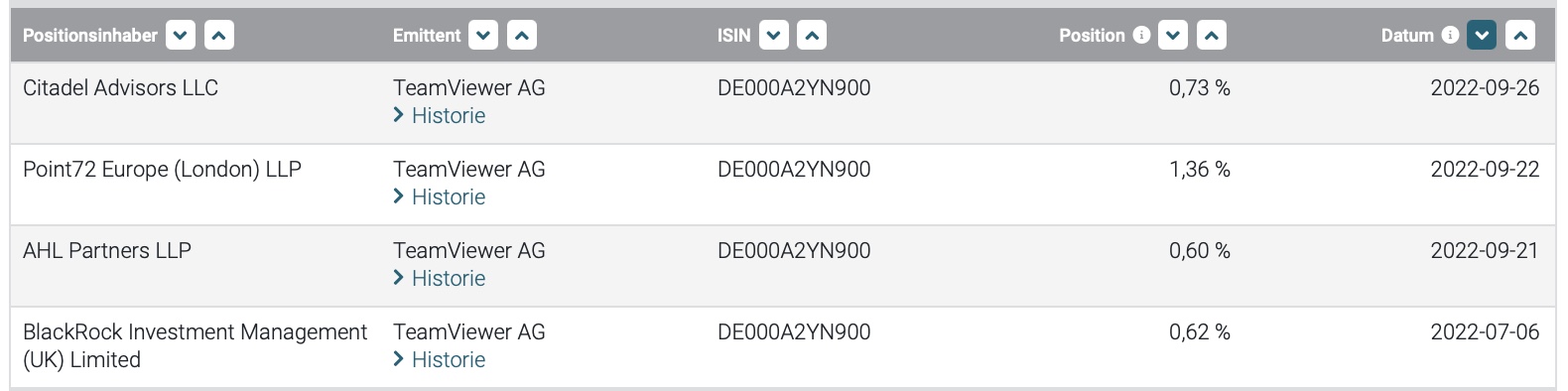Show info tooltip next to Position header
The height and width of the screenshot is (391, 1568).
1141,35
